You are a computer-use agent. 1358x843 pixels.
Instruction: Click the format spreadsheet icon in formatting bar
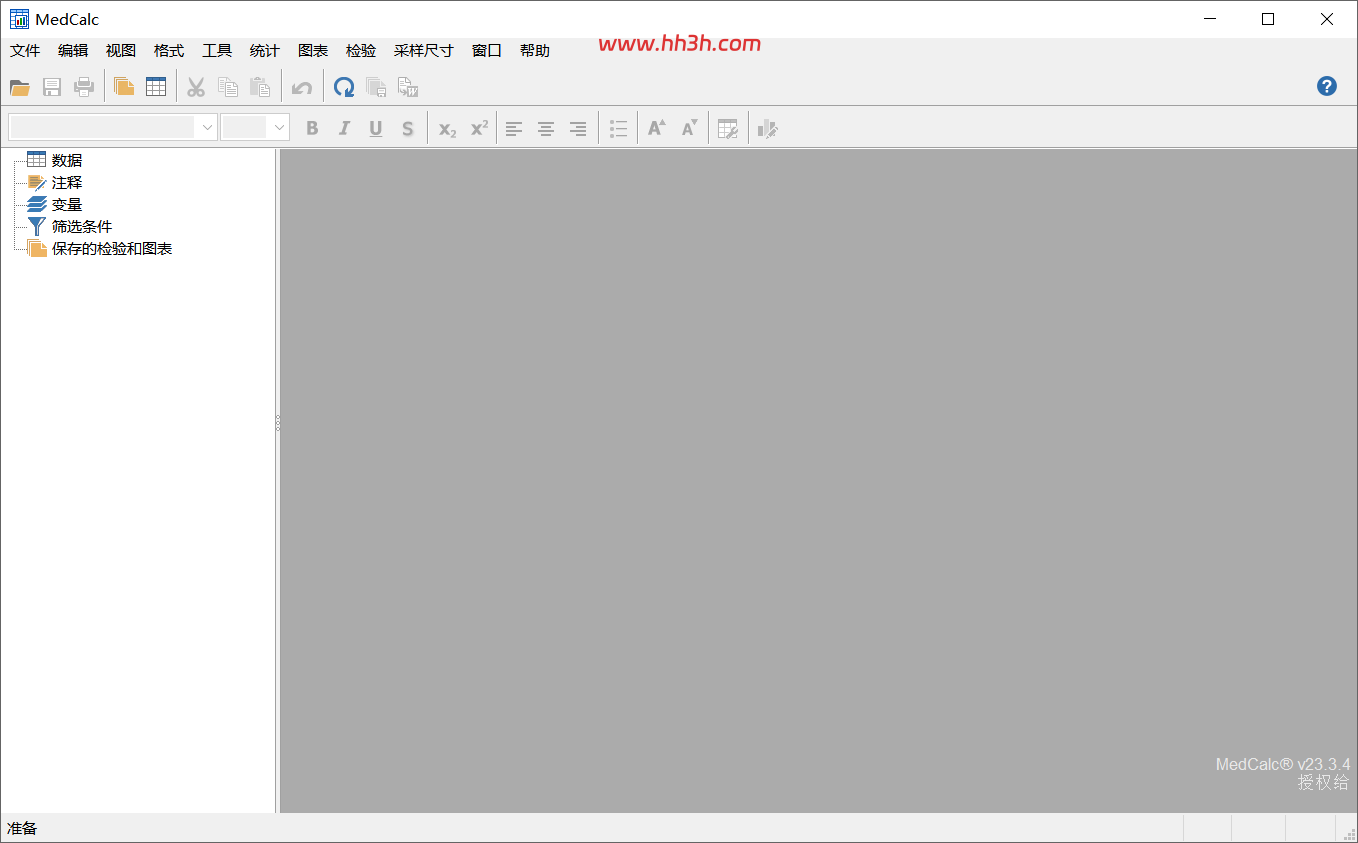(728, 128)
